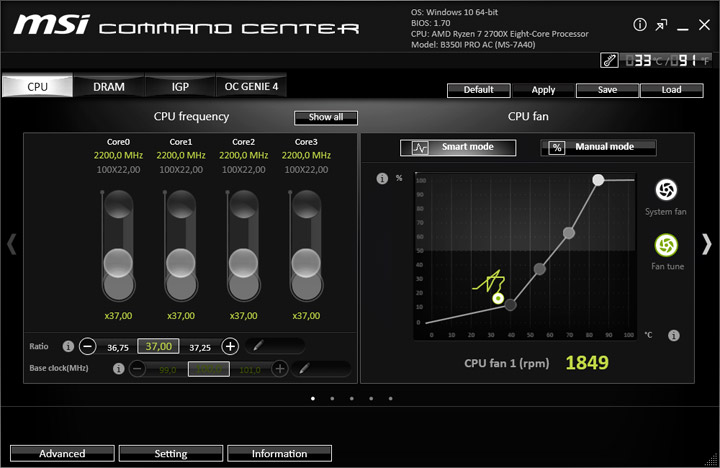Increase Base clock with plus button
Viewport: 720px width, 468px height.
coord(280,368)
